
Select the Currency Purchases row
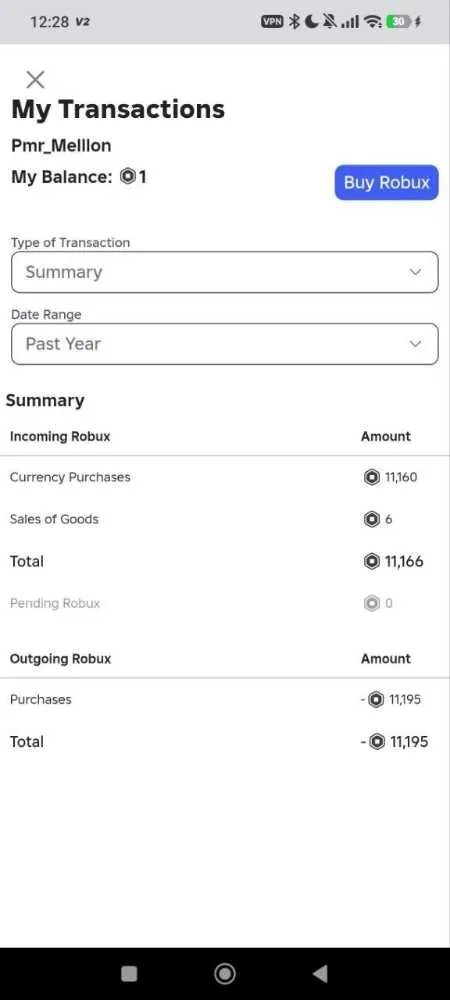224,477
